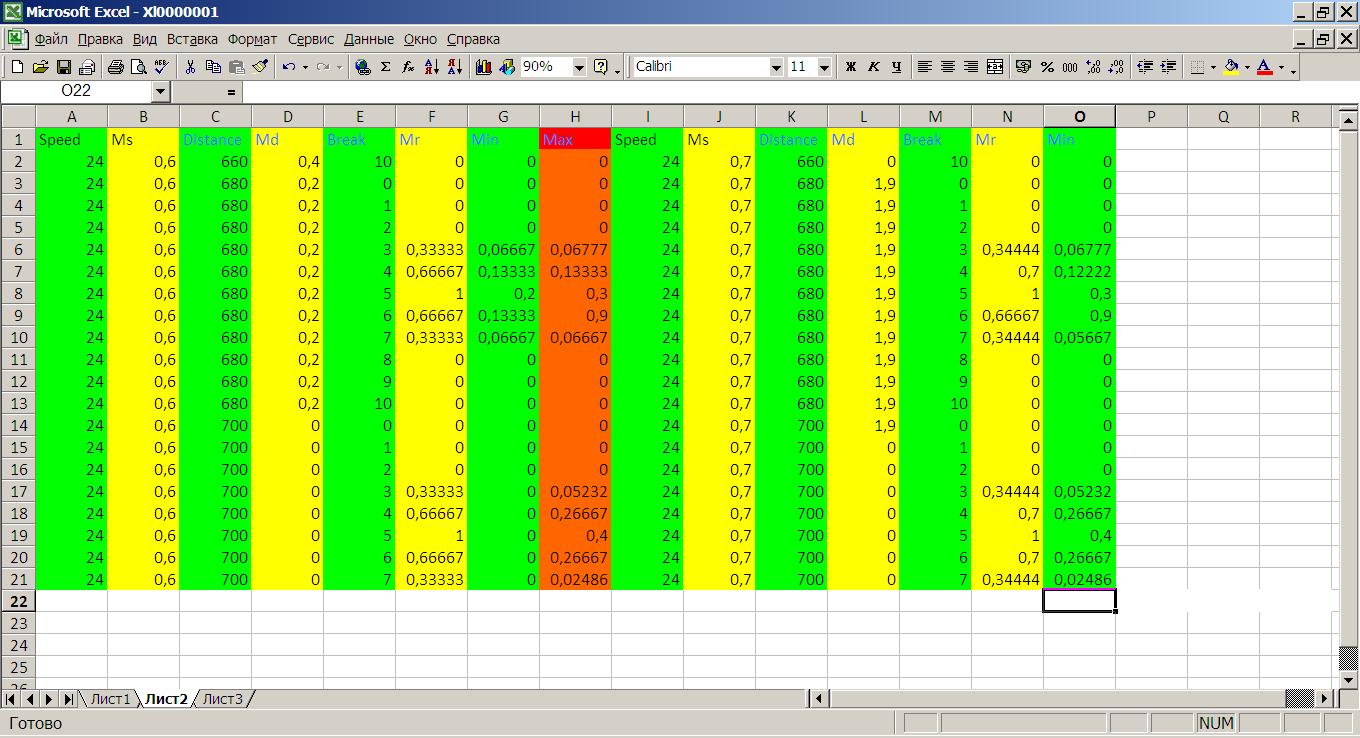Toggle underline formatting (Ч button)
Image resolution: width=1360 pixels, height=738 pixels.
(896, 67)
